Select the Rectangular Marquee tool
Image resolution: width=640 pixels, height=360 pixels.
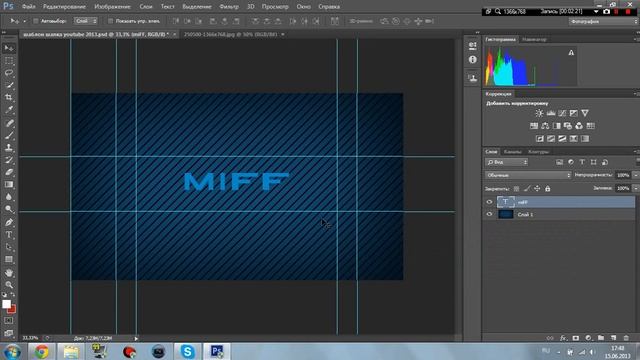click(x=9, y=61)
